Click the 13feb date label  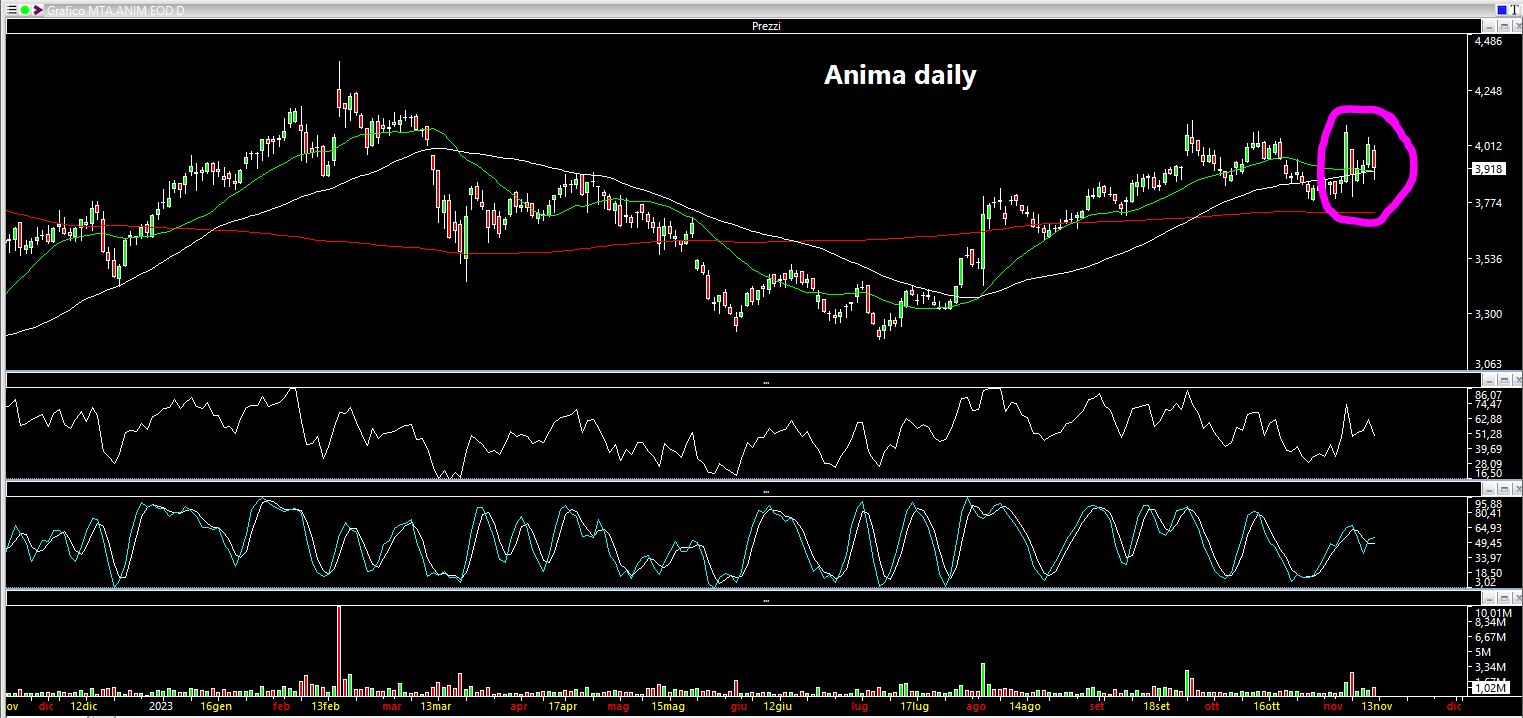[324, 706]
